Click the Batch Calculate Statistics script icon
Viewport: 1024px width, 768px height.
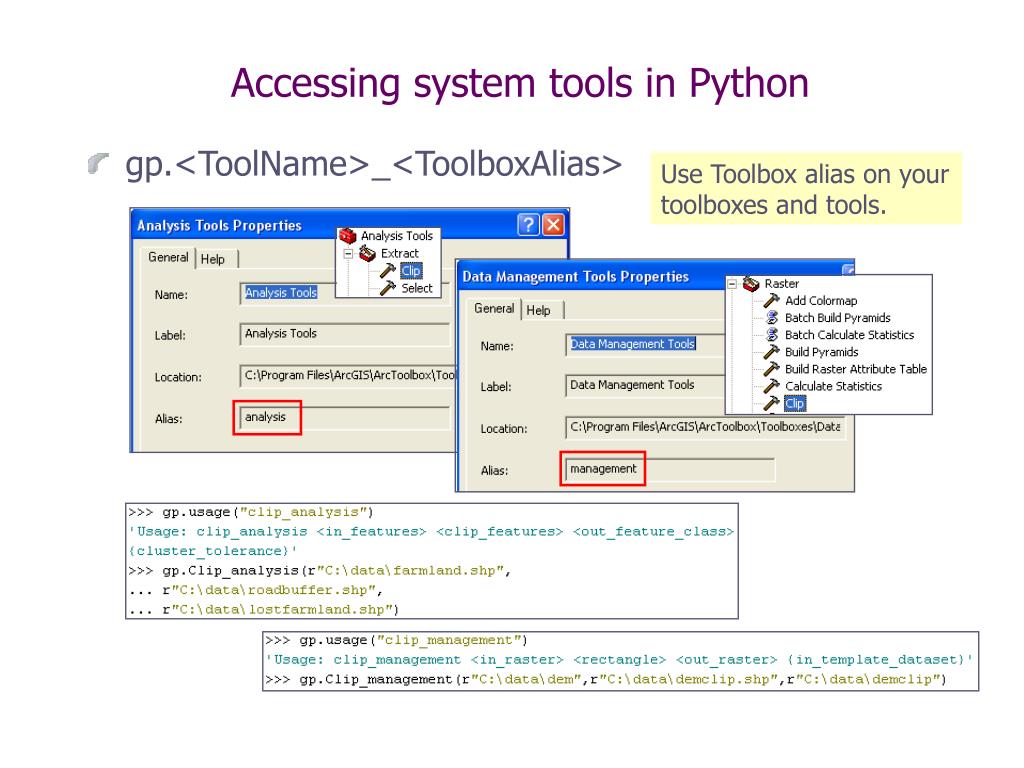(x=772, y=334)
